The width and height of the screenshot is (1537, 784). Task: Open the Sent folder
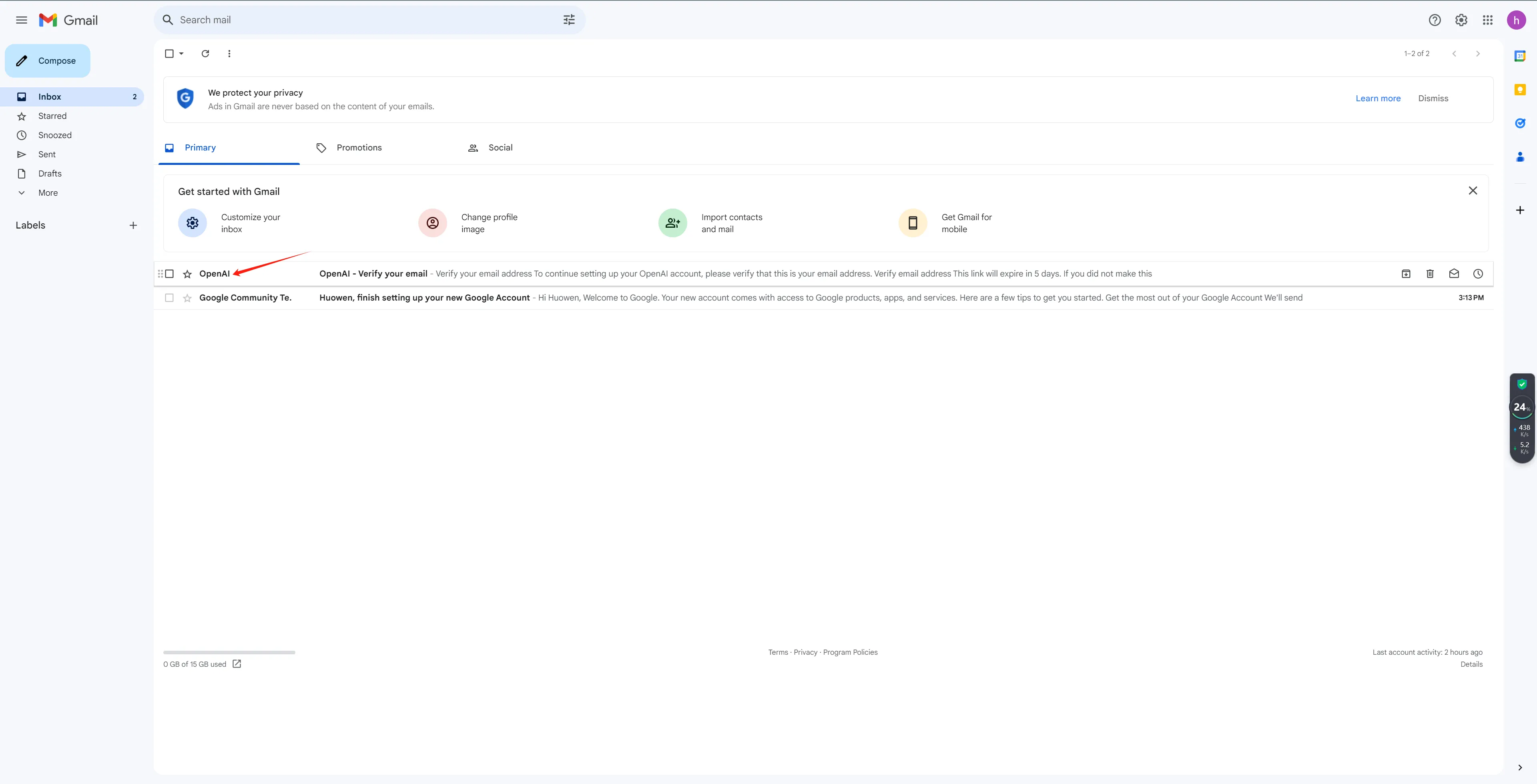72,154
